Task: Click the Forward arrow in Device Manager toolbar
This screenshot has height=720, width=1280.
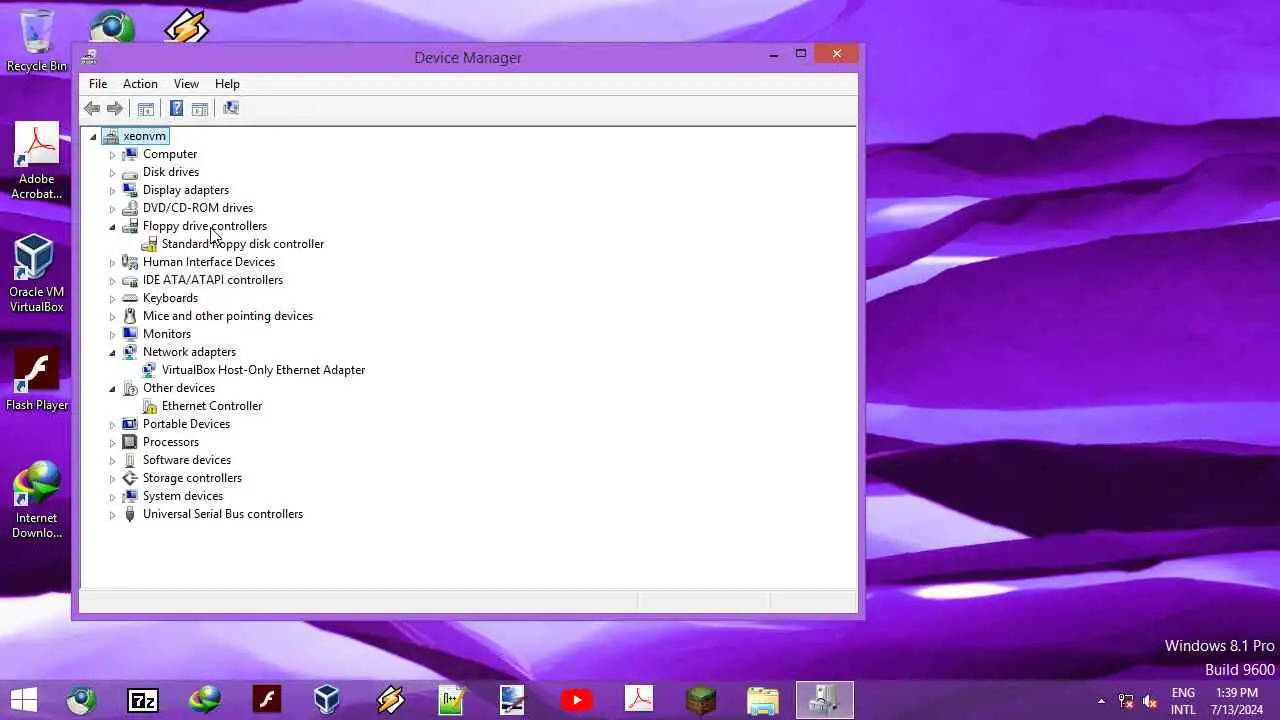Action: point(115,108)
